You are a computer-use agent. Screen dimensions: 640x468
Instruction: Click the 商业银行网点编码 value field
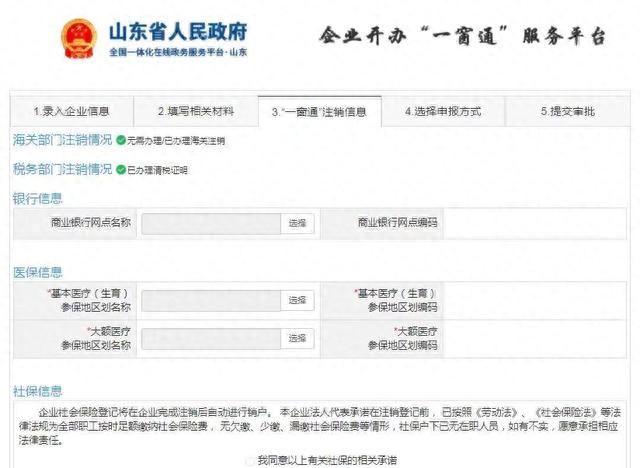[535, 223]
